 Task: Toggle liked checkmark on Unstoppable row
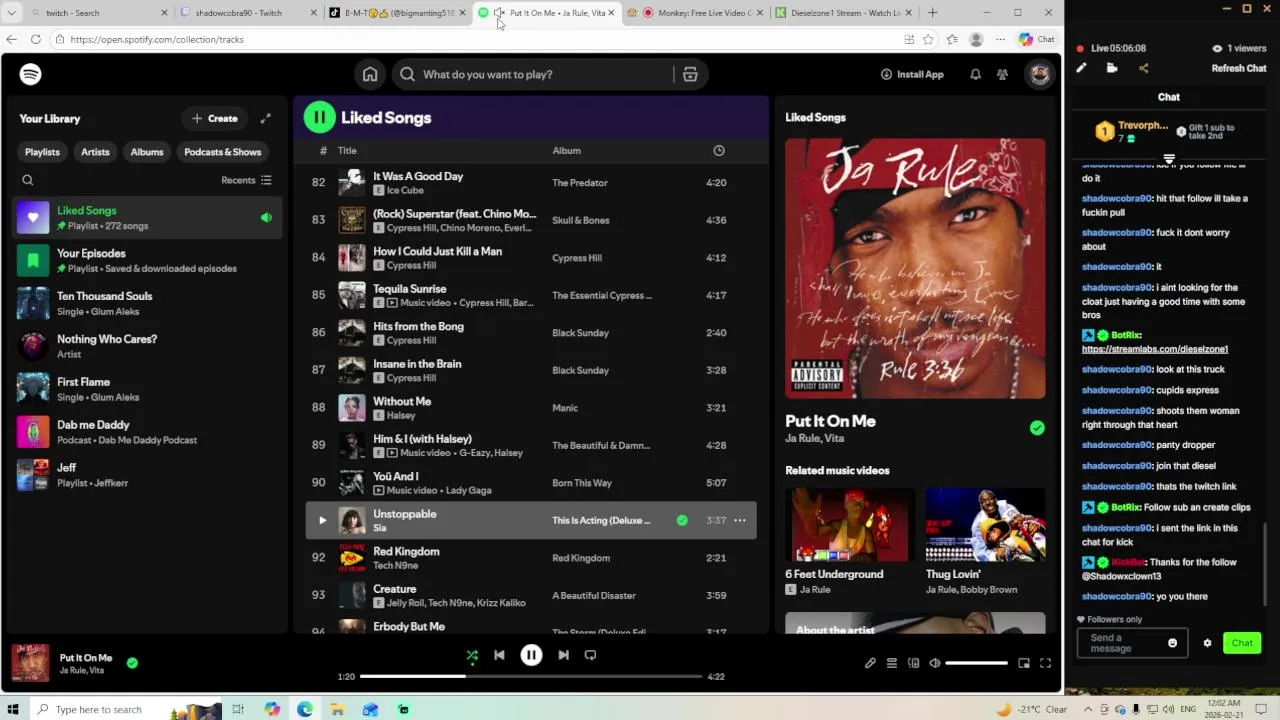coord(682,520)
